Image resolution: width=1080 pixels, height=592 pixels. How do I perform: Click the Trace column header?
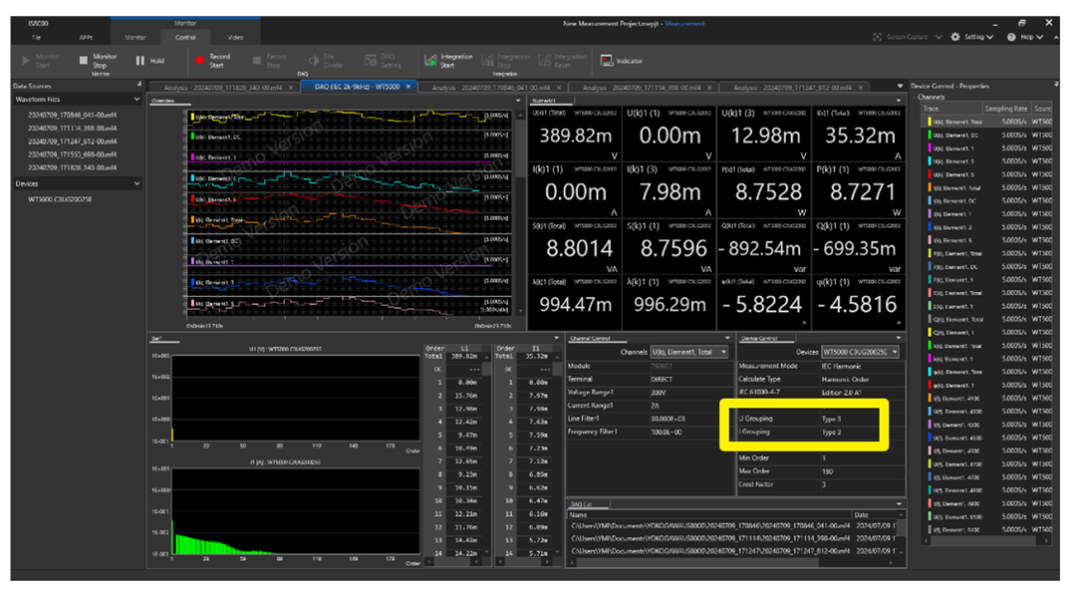point(952,108)
